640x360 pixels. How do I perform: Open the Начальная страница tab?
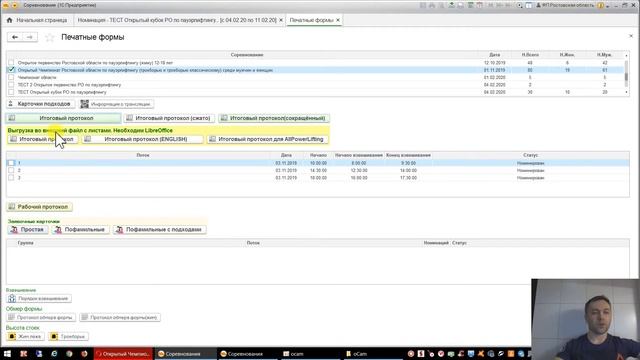coord(42,20)
